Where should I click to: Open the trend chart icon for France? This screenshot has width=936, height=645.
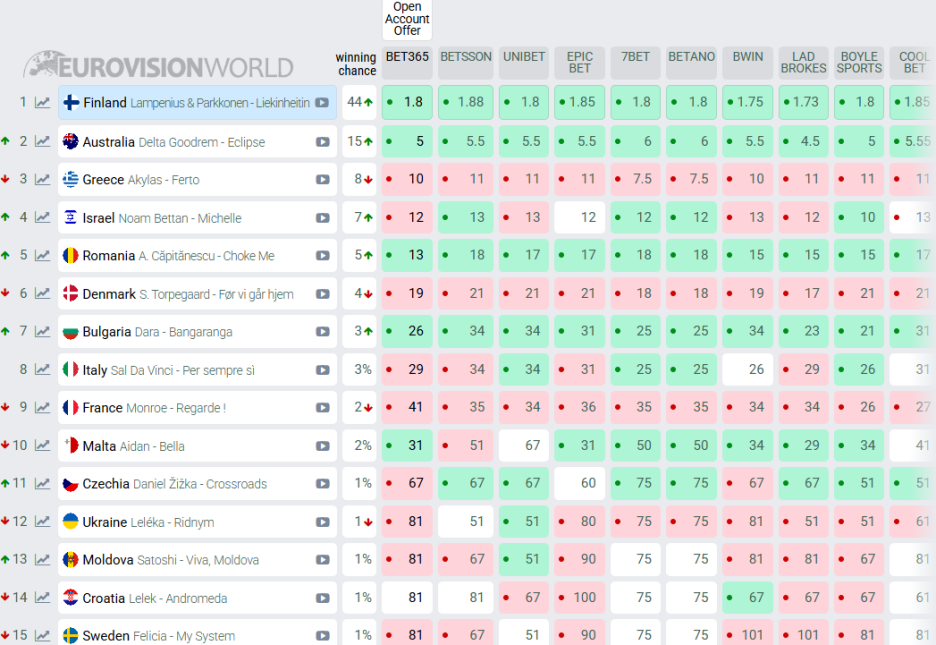(42, 408)
